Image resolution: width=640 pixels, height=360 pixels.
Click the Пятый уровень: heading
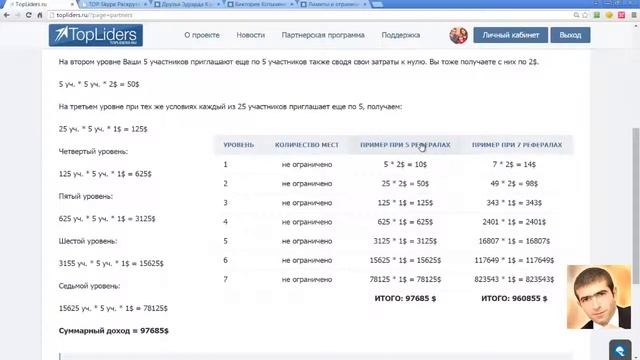pyautogui.click(x=85, y=196)
